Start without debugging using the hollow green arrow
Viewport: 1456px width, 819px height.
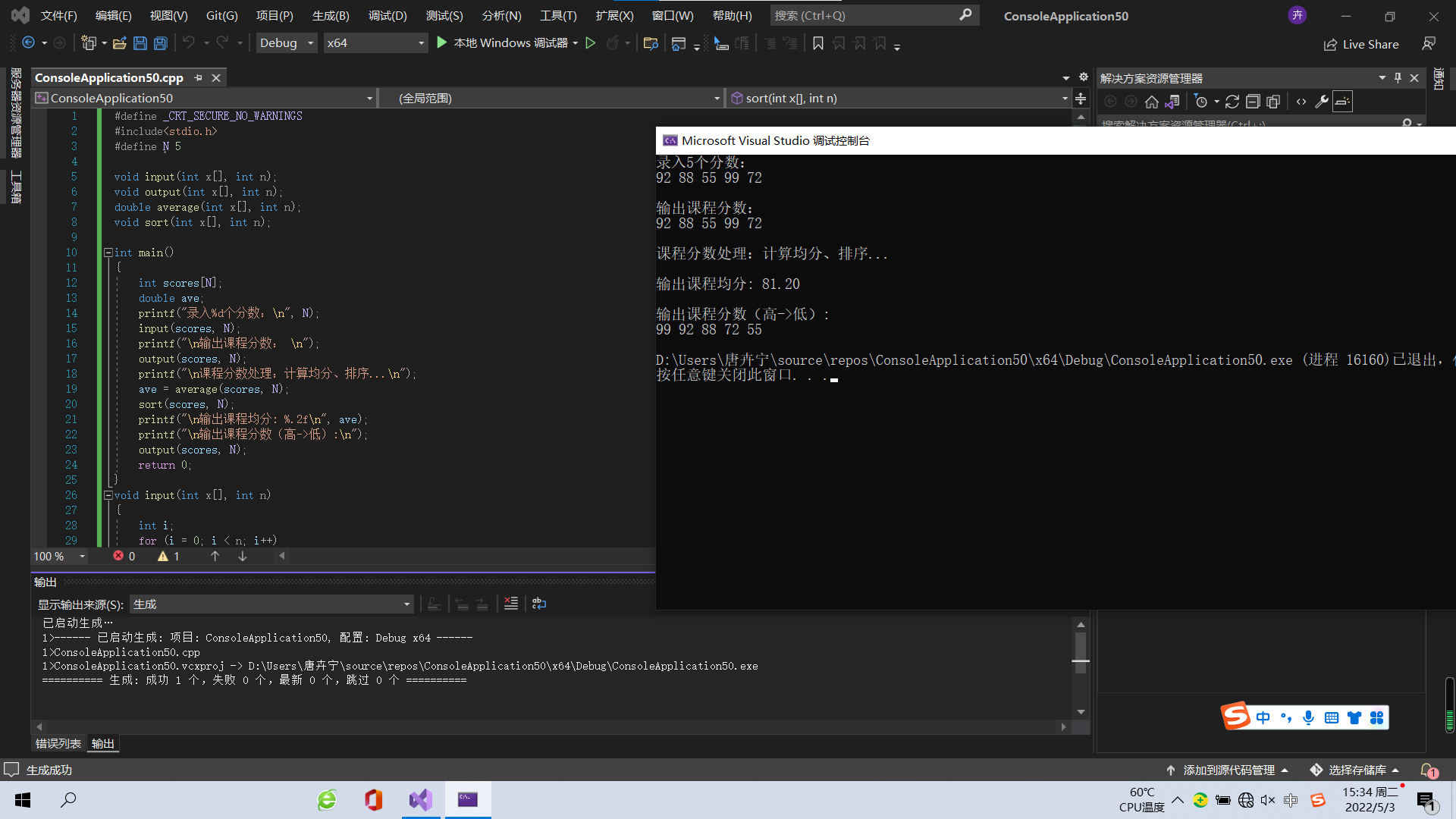pyautogui.click(x=591, y=43)
